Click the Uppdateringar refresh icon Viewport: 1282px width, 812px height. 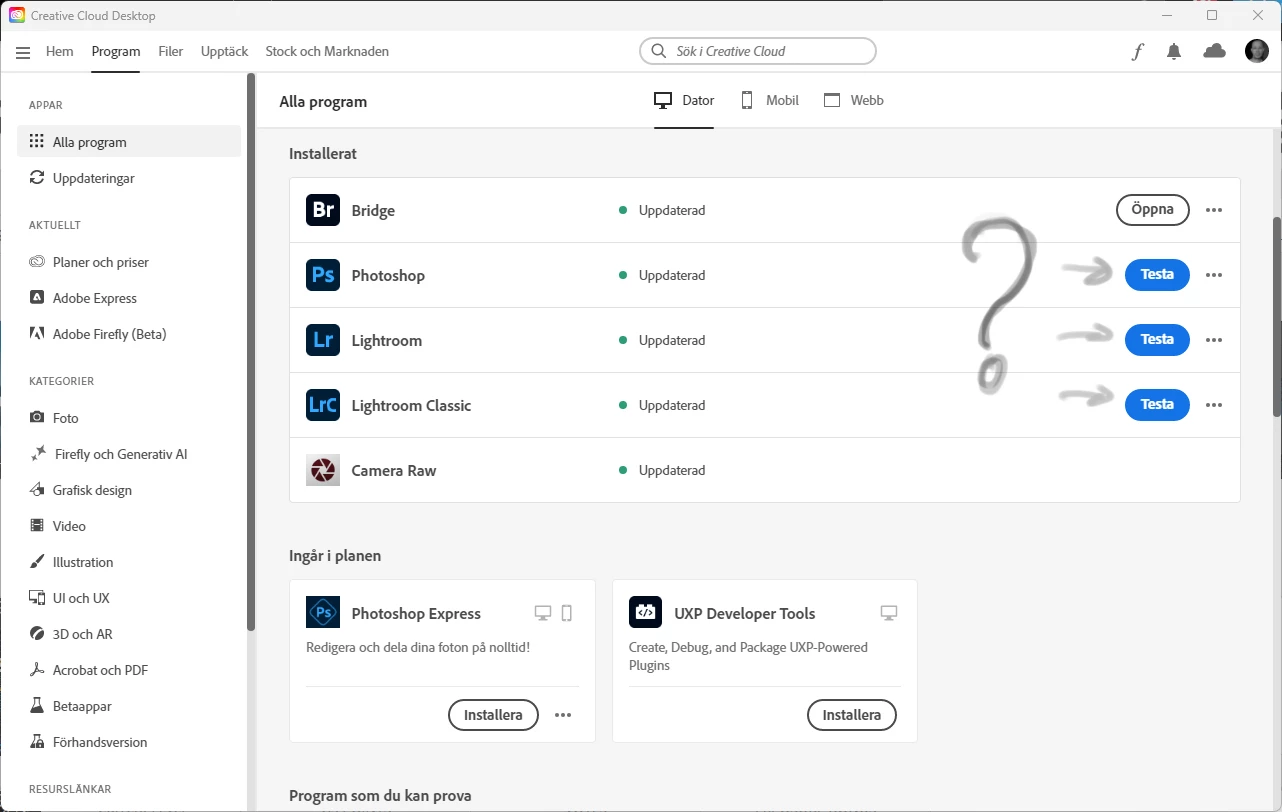coord(37,178)
